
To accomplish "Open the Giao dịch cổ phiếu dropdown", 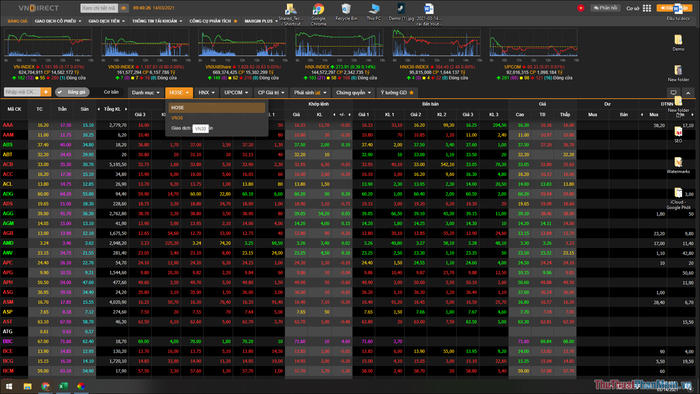I will pos(58,21).
